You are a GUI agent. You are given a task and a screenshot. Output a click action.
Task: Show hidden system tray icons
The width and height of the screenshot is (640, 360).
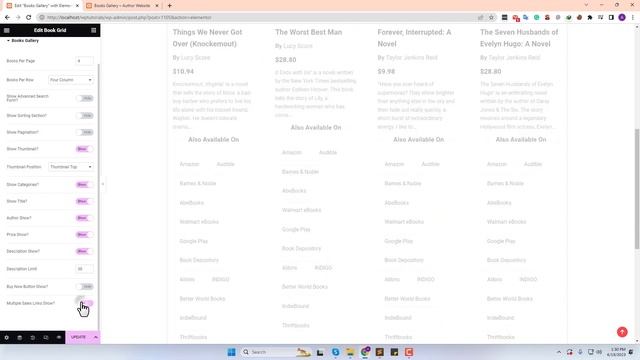click(x=558, y=352)
